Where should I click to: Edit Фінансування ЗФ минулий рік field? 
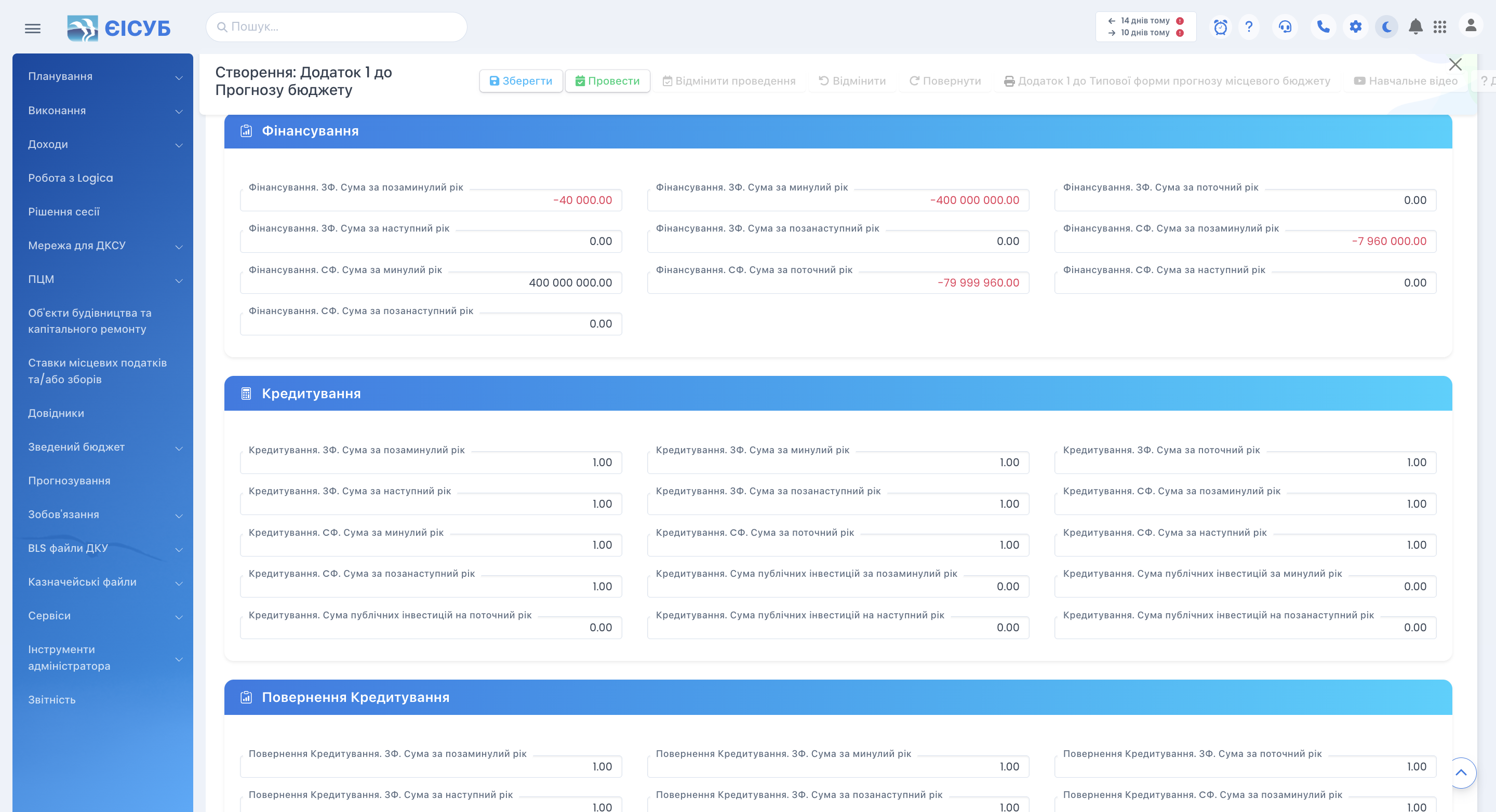838,200
